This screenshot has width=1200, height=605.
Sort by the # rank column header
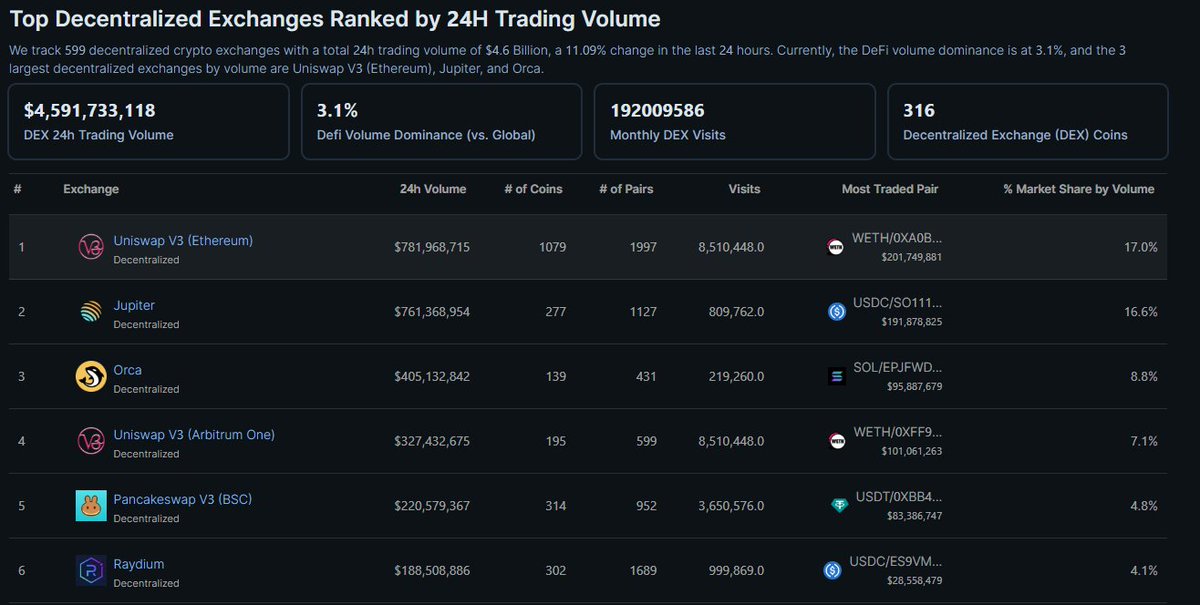click(17, 189)
